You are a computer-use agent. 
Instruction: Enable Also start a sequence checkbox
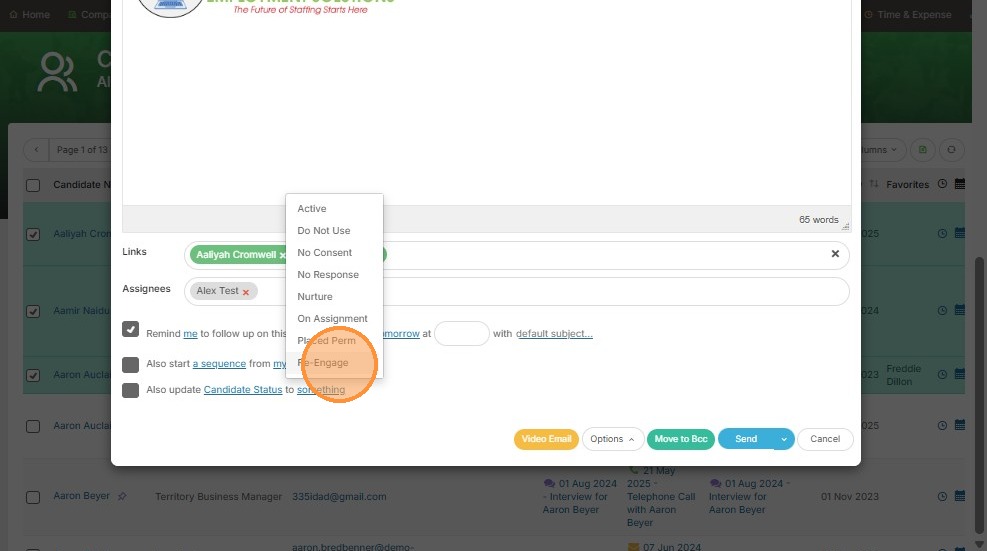130,365
